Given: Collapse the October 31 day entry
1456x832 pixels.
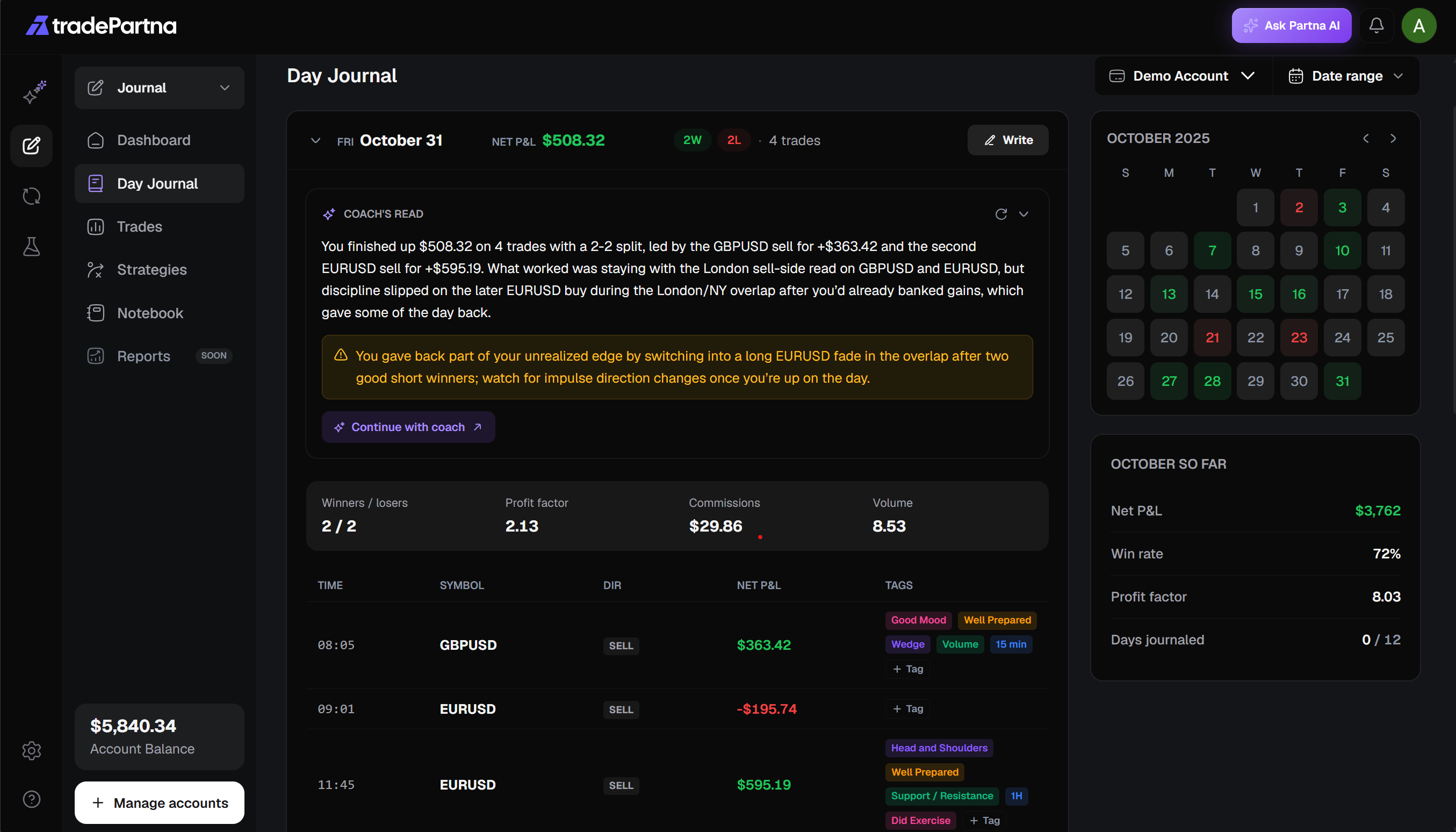Looking at the screenshot, I should coord(315,141).
